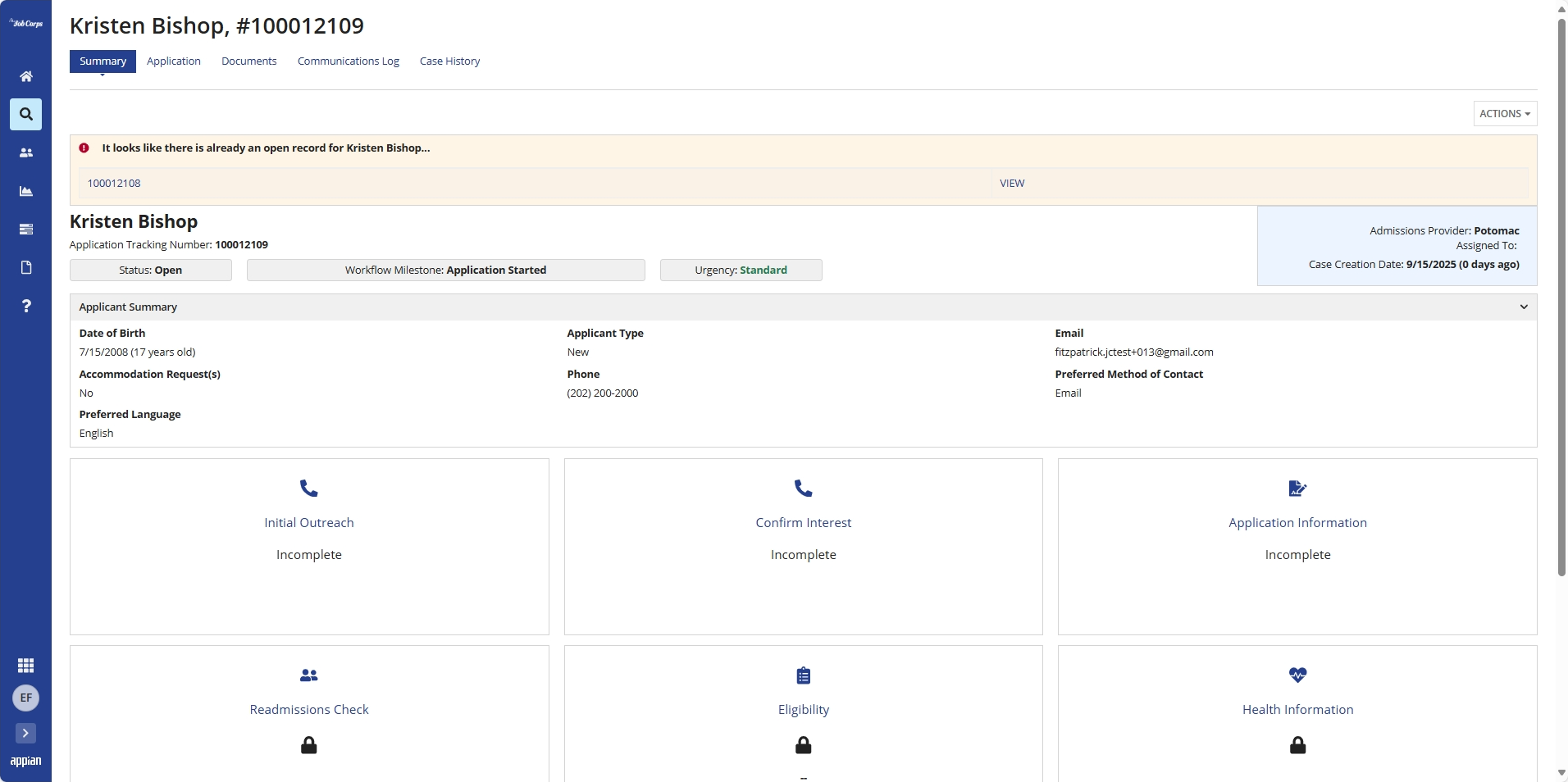This screenshot has height=782, width=1568.
Task: Open the document page sidebar icon
Action: click(x=26, y=267)
